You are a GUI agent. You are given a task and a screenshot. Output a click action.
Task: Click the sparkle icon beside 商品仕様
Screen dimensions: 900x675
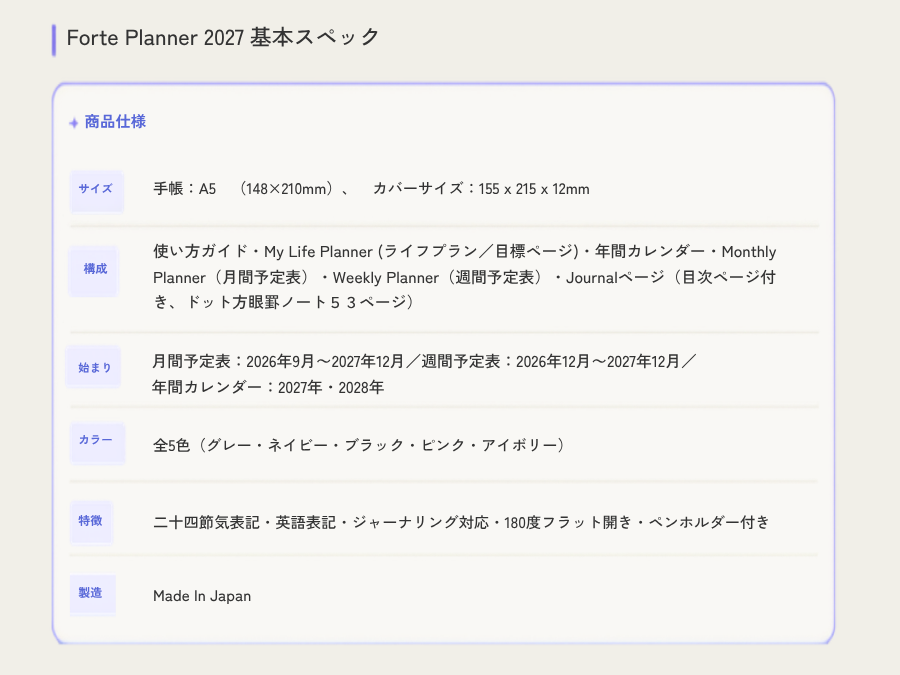pos(73,123)
